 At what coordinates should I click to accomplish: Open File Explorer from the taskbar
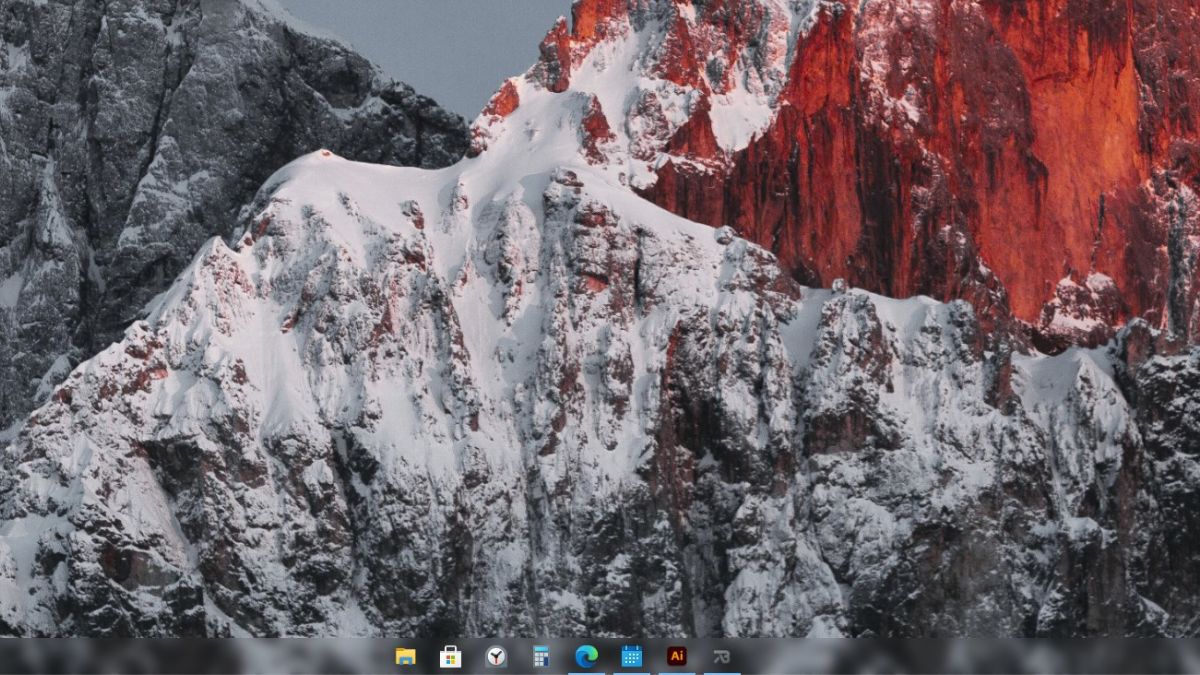click(x=405, y=657)
